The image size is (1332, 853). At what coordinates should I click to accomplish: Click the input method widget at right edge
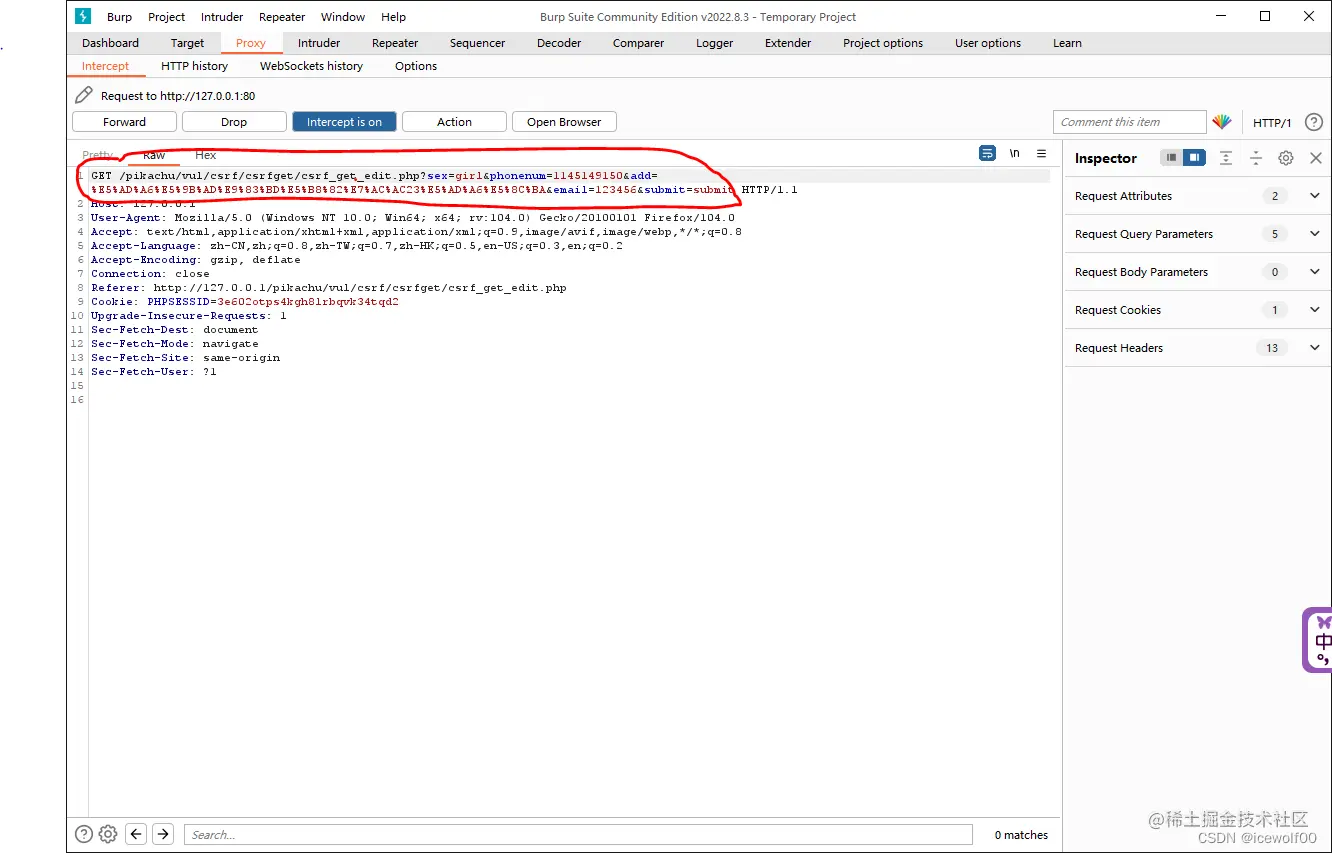coord(1318,640)
